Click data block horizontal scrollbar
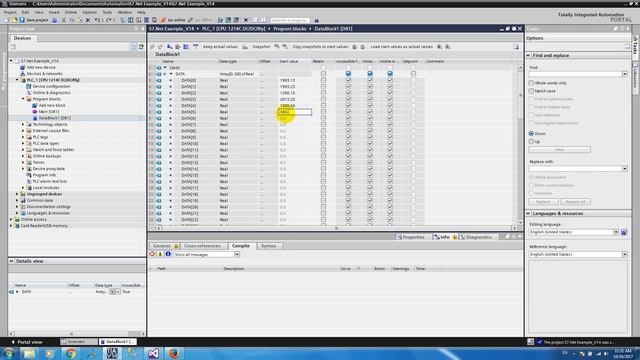 point(337,228)
